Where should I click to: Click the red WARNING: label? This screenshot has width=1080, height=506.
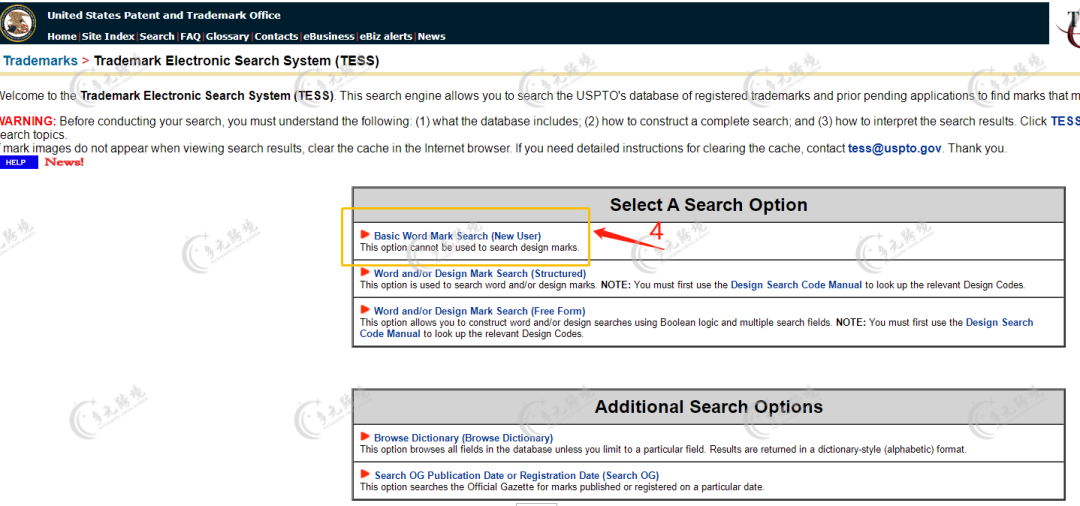tap(28, 121)
